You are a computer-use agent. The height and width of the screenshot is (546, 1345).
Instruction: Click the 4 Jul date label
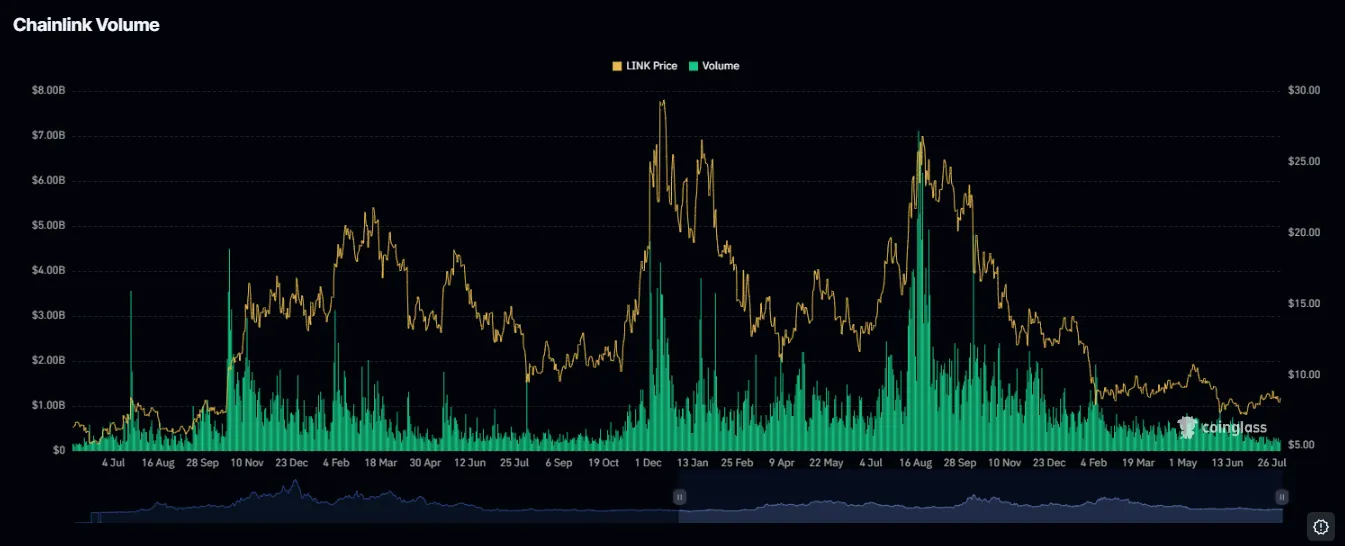[x=113, y=464]
